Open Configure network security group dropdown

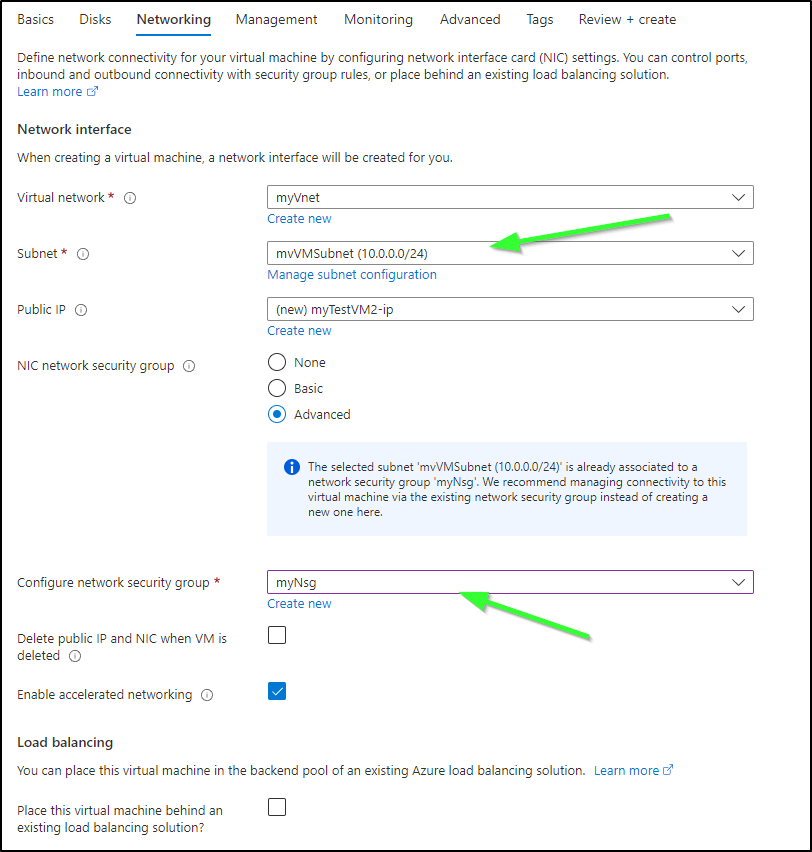click(510, 582)
